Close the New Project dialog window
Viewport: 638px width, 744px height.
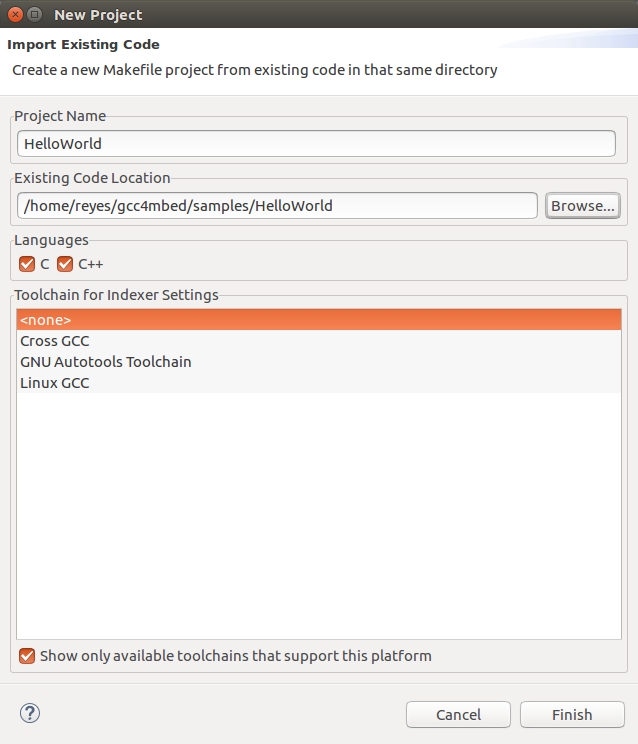click(15, 15)
